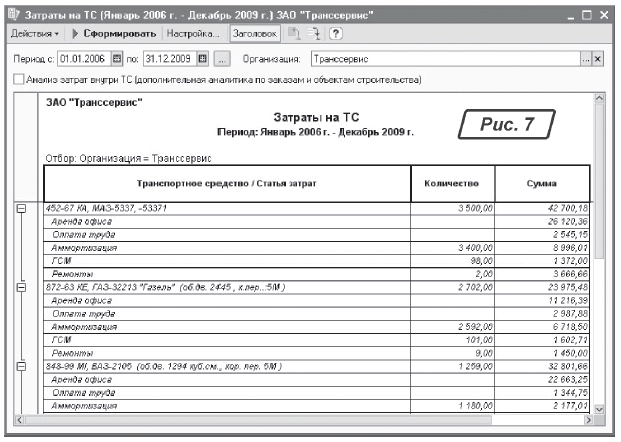Open organization selection ellipsis button

click(x=586, y=60)
